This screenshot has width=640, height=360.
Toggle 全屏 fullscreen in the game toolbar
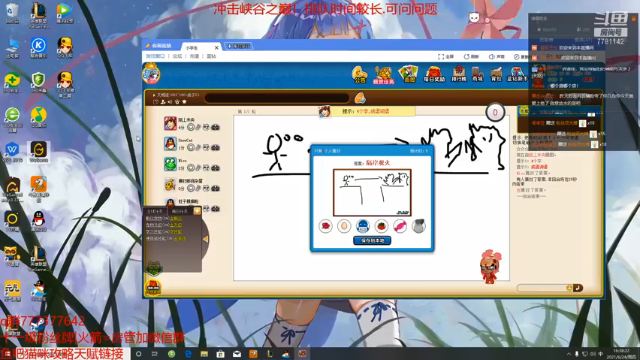click(446, 57)
